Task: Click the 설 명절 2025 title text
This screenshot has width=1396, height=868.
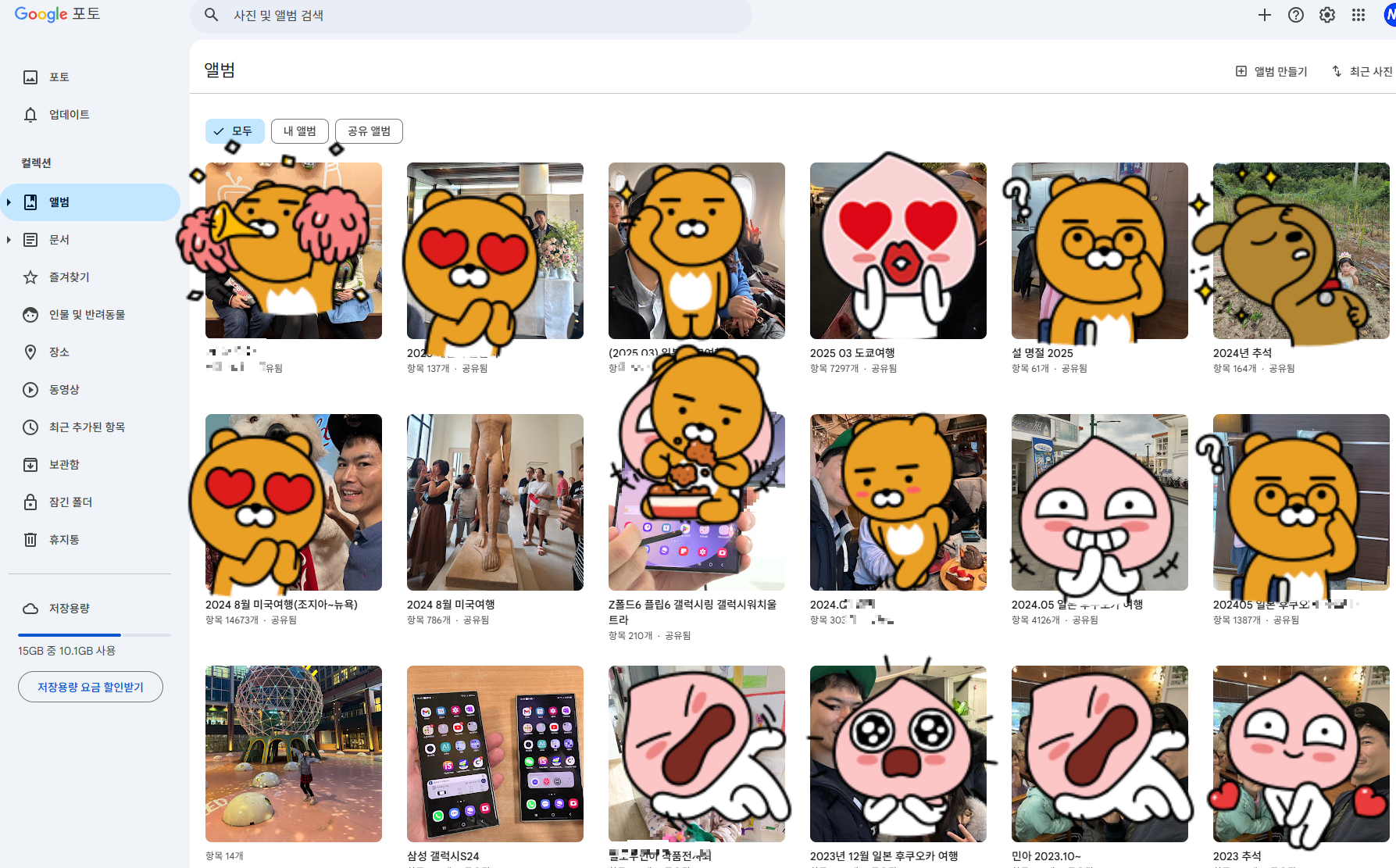Action: pyautogui.click(x=1042, y=353)
